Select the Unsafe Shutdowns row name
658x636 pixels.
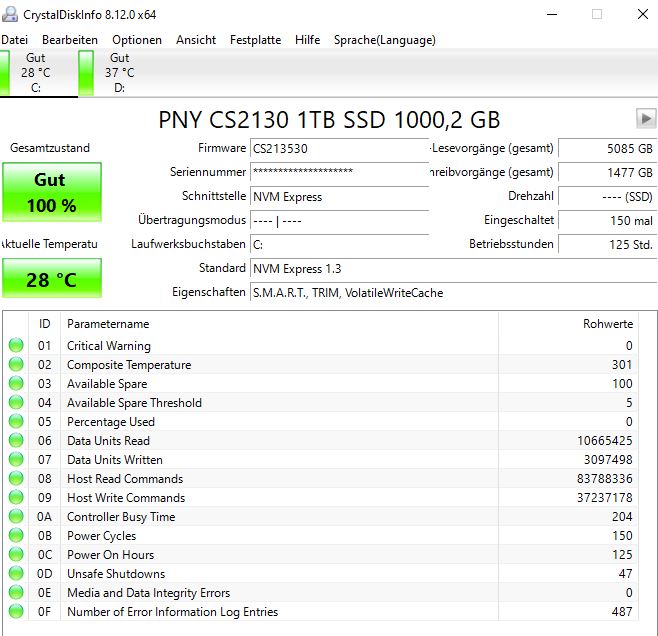116,573
